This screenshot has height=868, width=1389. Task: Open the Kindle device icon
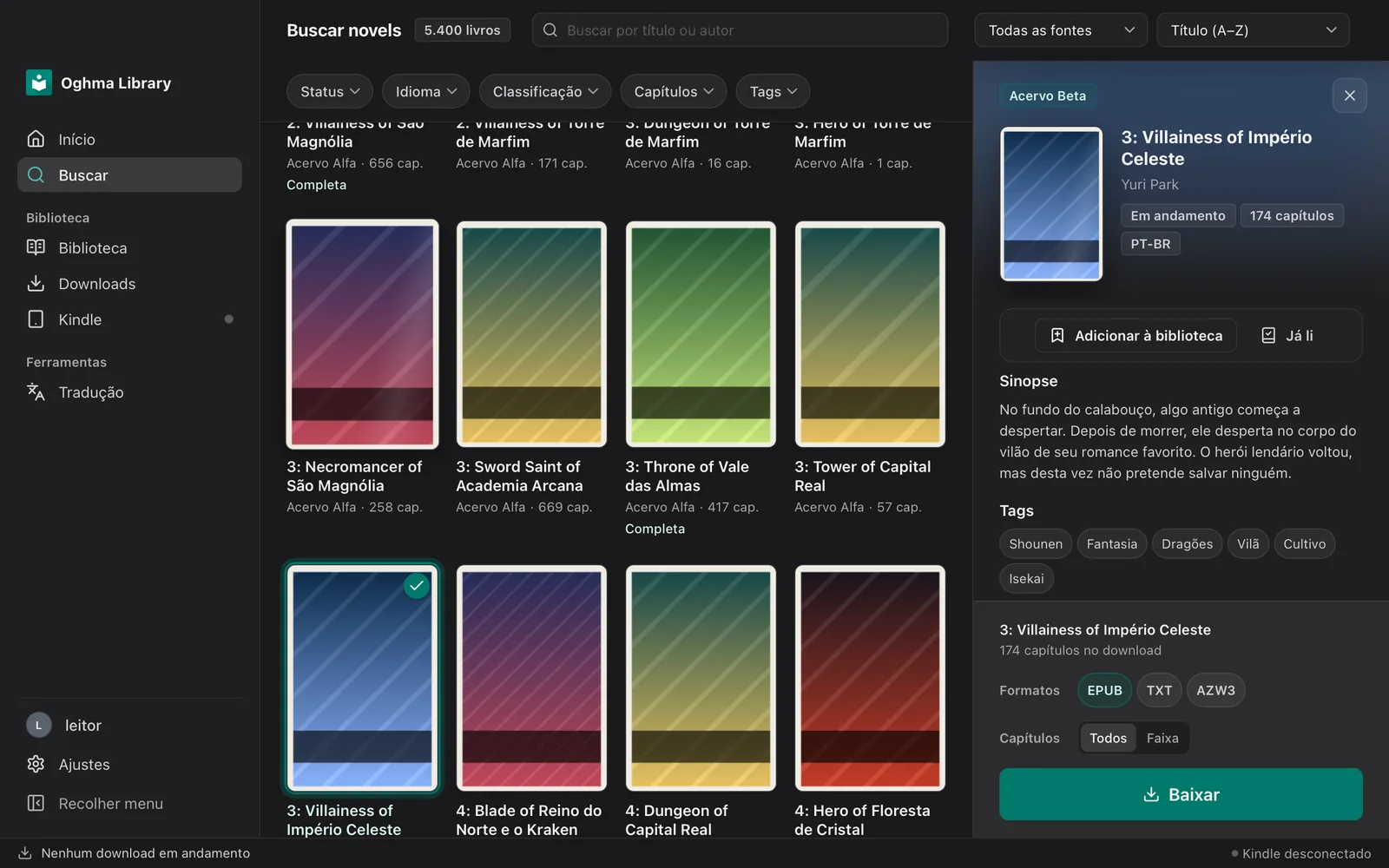[x=36, y=319]
